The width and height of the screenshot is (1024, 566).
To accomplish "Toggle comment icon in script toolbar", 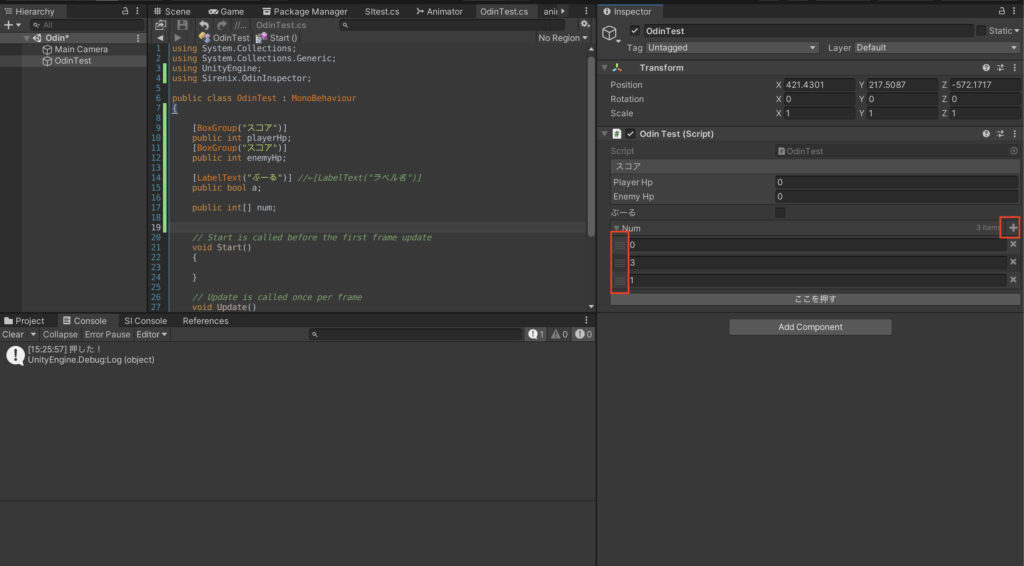I will click(x=240, y=25).
